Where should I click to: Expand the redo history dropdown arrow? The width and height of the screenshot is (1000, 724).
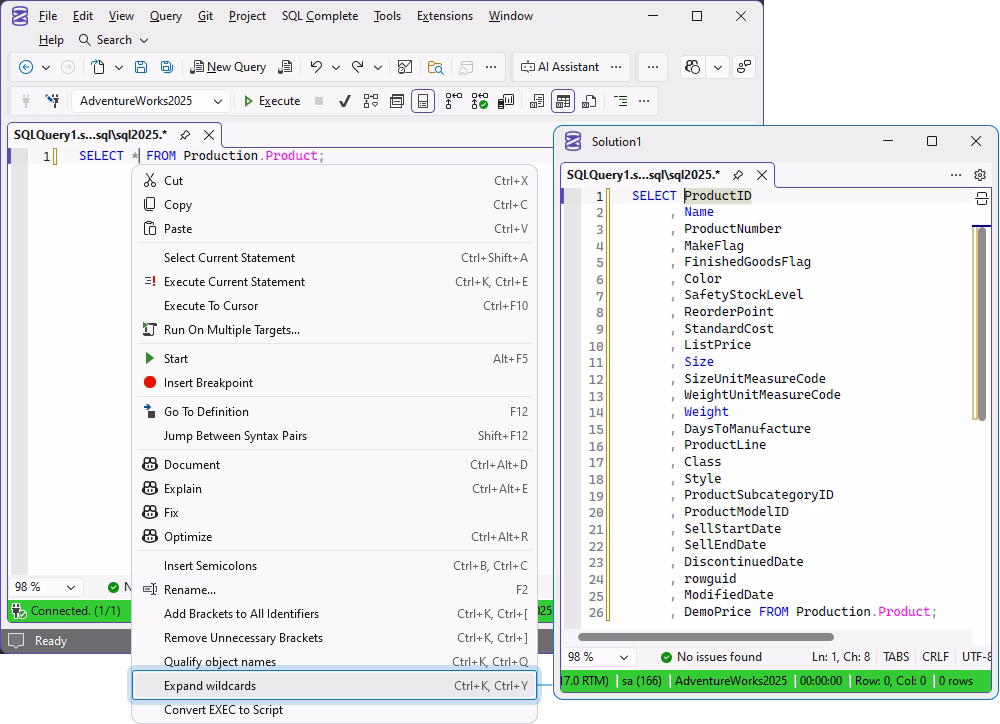coord(378,67)
